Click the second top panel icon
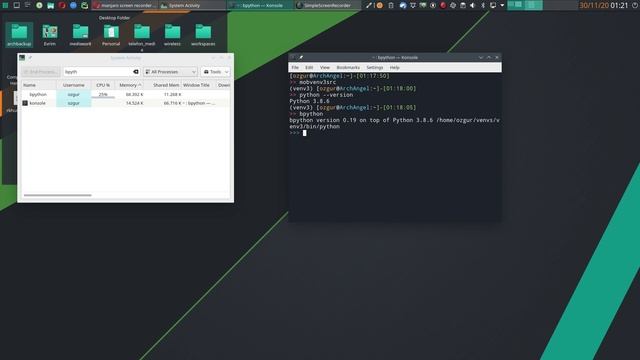The image size is (640, 360). point(17,5)
